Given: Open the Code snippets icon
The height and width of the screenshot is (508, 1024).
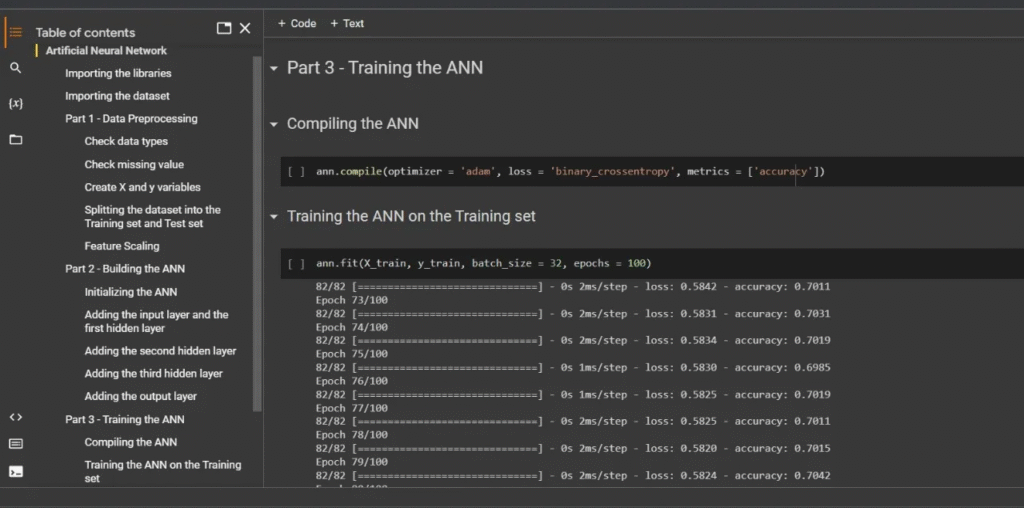Looking at the screenshot, I should 15,417.
